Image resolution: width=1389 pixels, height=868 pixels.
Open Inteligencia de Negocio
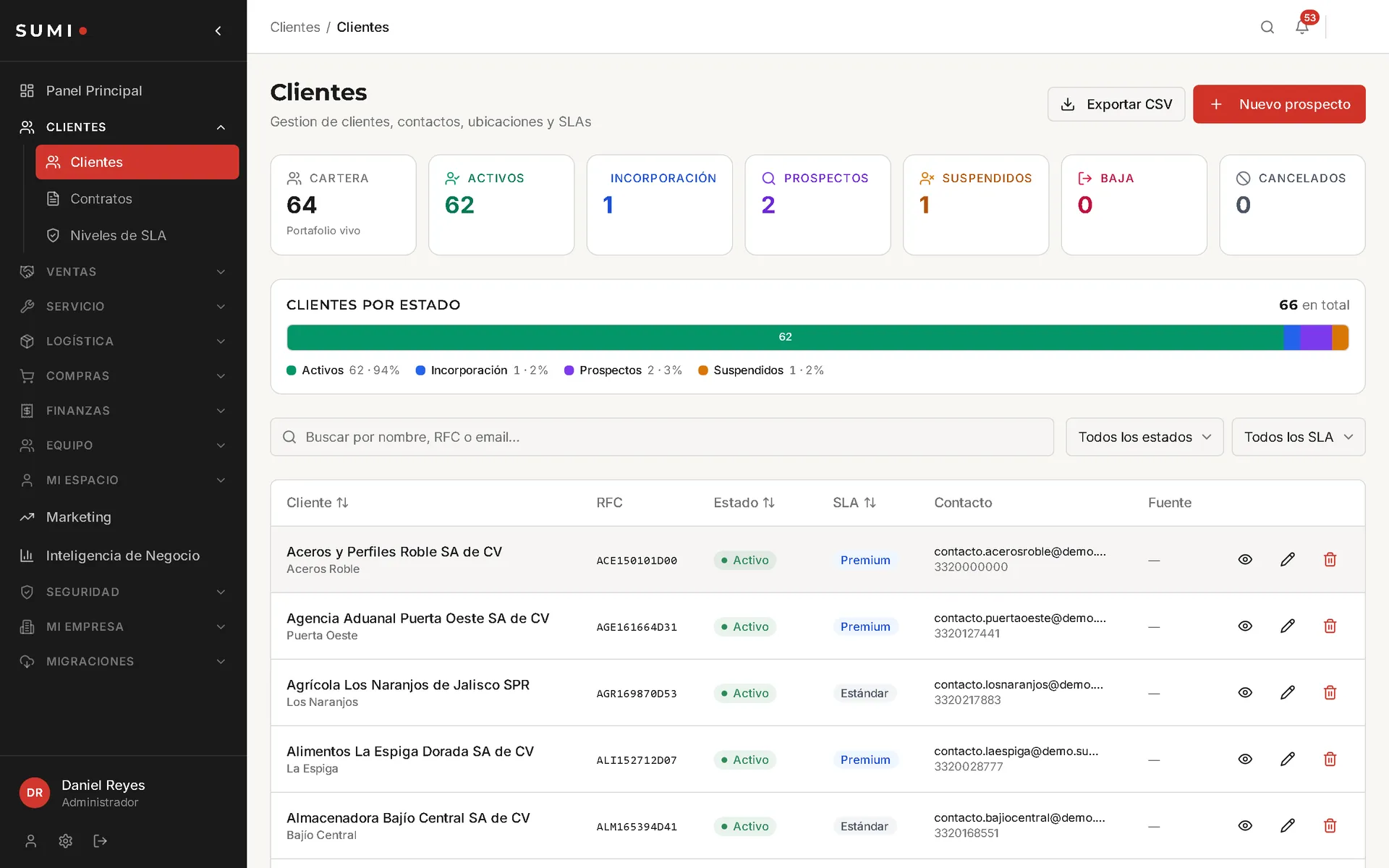[x=123, y=556]
